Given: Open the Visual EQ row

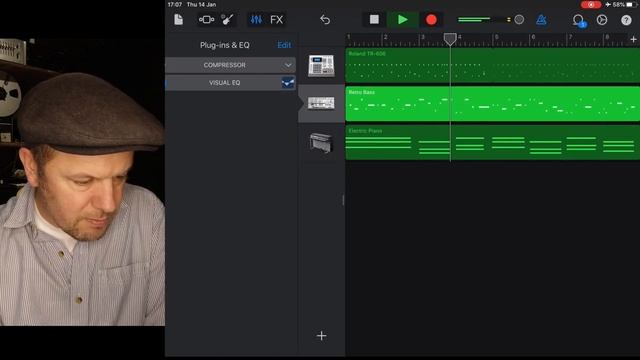Looking at the screenshot, I should point(230,83).
